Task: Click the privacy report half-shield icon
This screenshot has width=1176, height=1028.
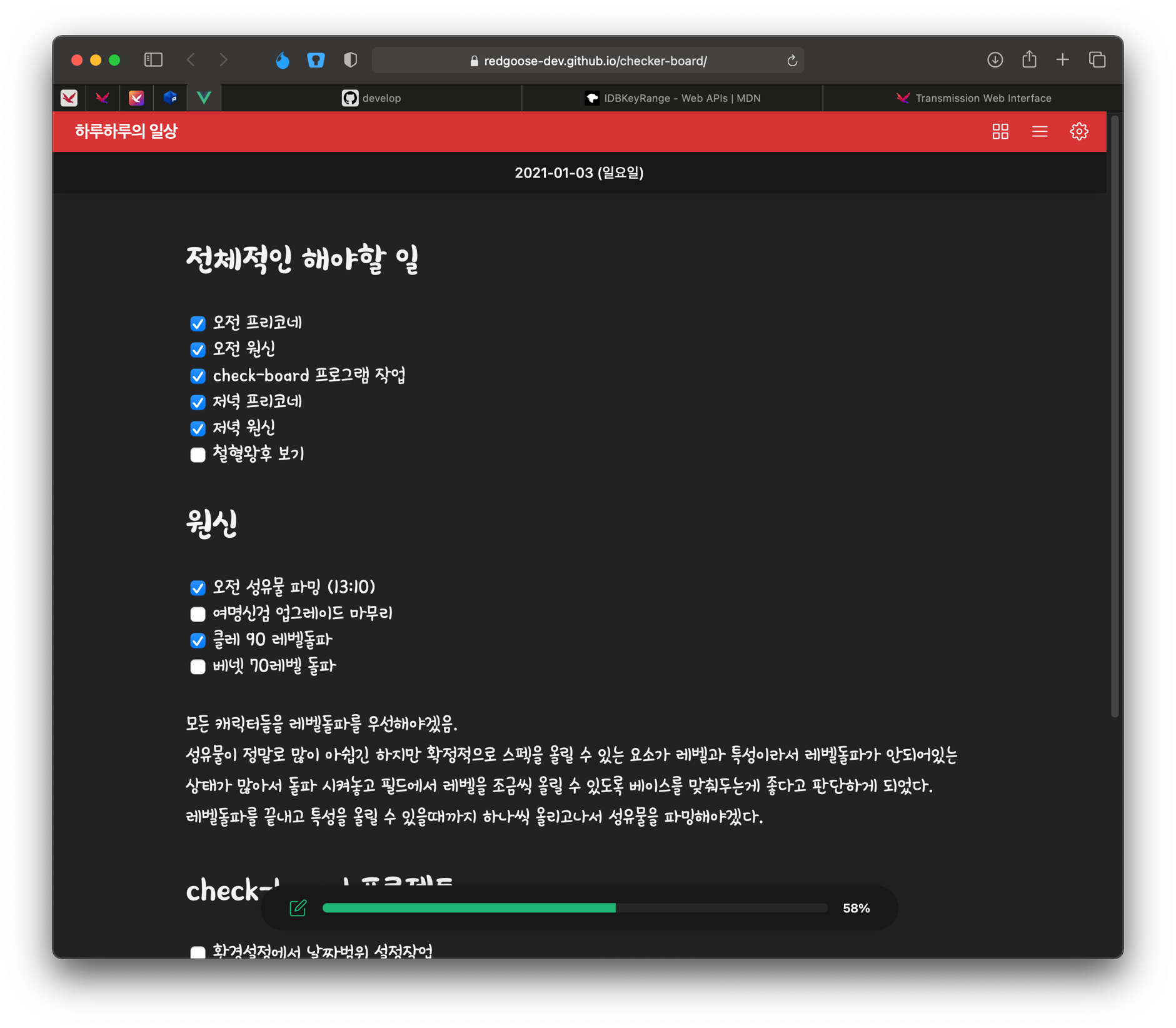Action: click(x=350, y=60)
